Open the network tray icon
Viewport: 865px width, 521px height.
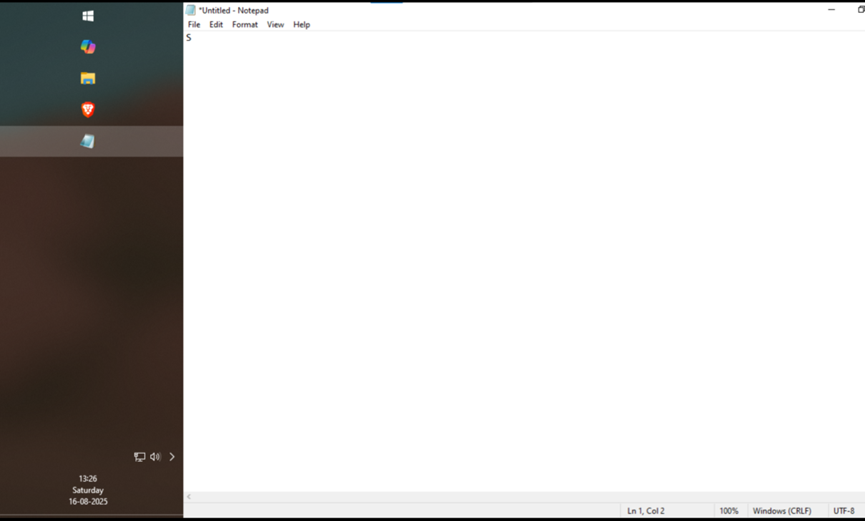pyautogui.click(x=140, y=456)
